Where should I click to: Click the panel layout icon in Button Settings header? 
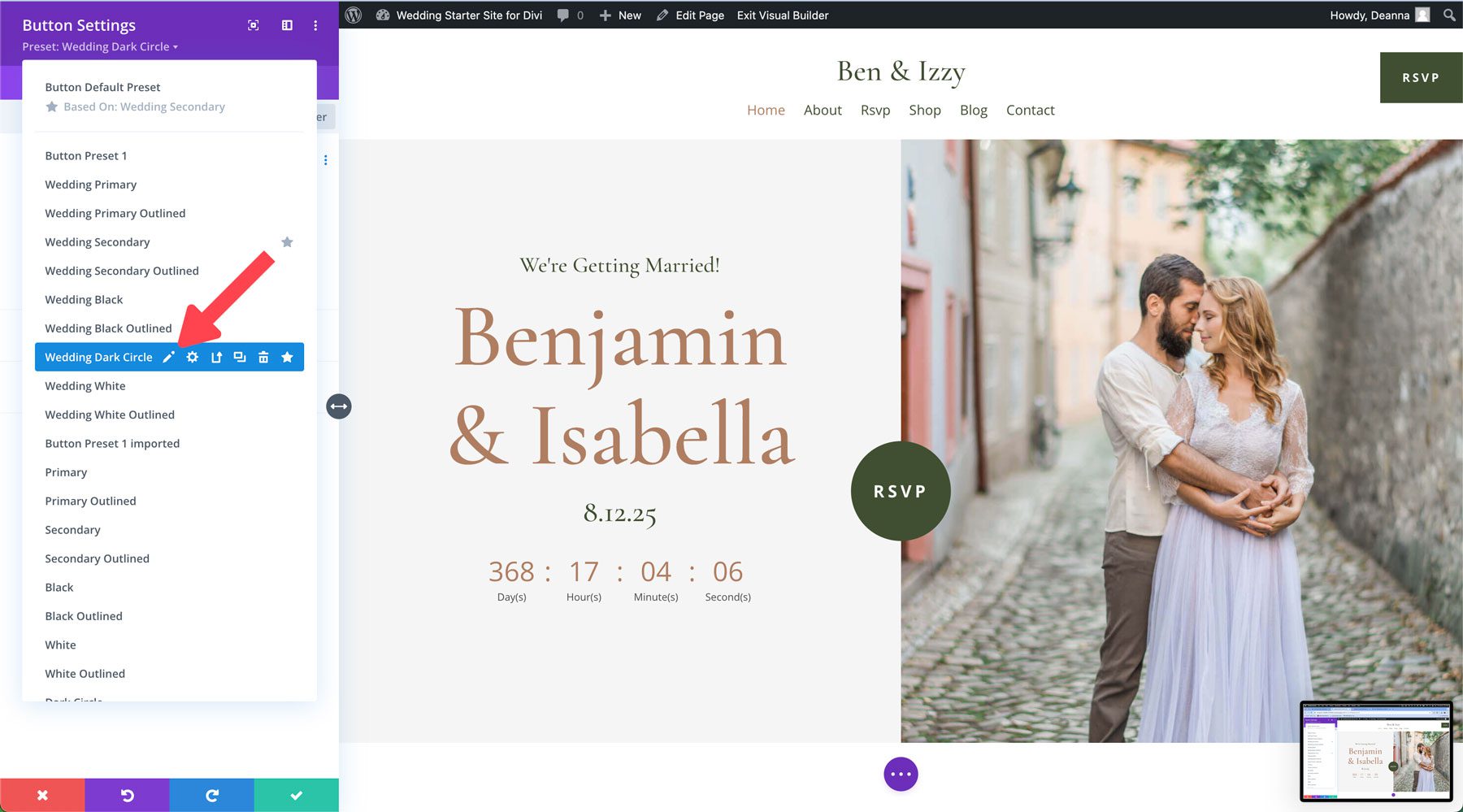pyautogui.click(x=286, y=25)
